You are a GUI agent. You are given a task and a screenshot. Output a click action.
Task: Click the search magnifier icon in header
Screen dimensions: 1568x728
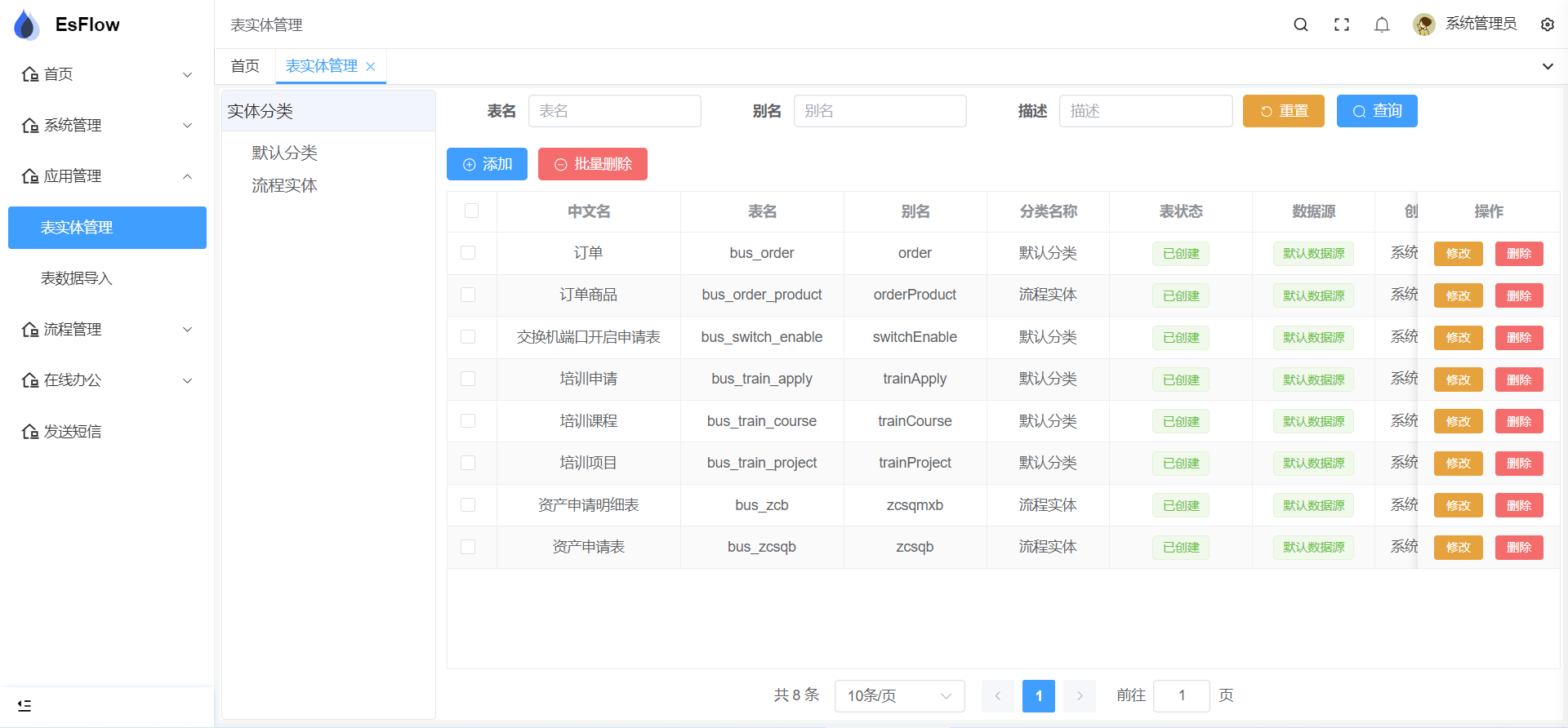point(1301,24)
